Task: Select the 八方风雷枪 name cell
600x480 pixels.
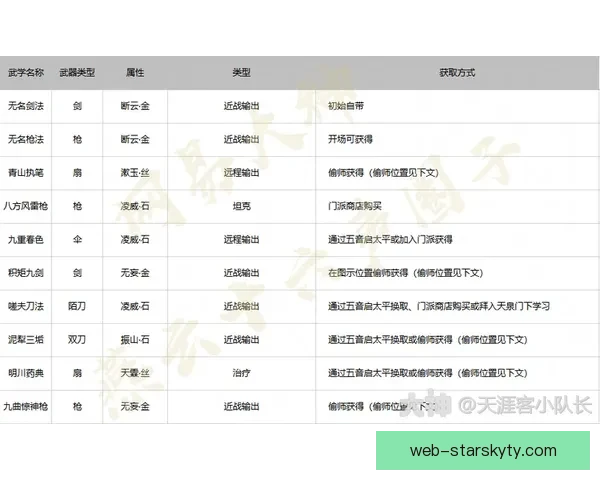Action: pyautogui.click(x=26, y=206)
